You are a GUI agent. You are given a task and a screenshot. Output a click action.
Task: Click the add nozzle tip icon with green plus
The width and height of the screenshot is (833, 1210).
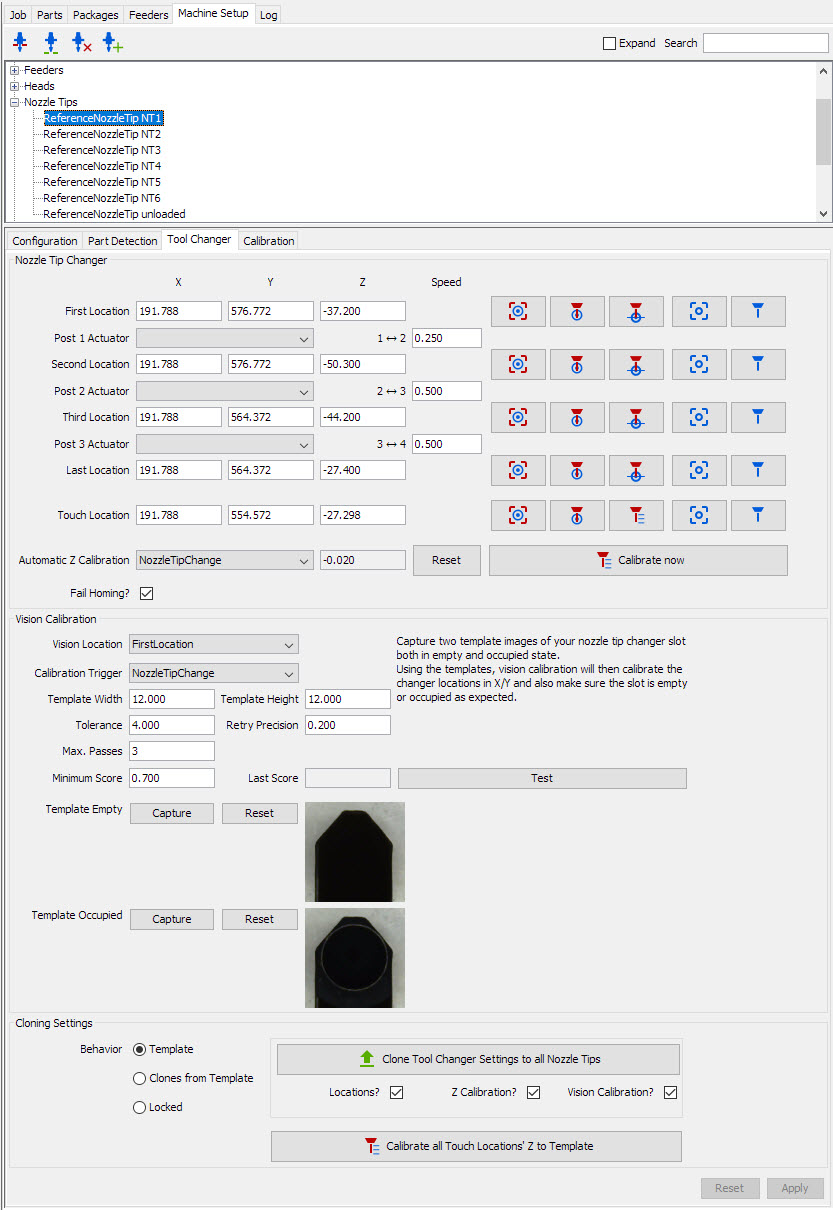pos(112,42)
